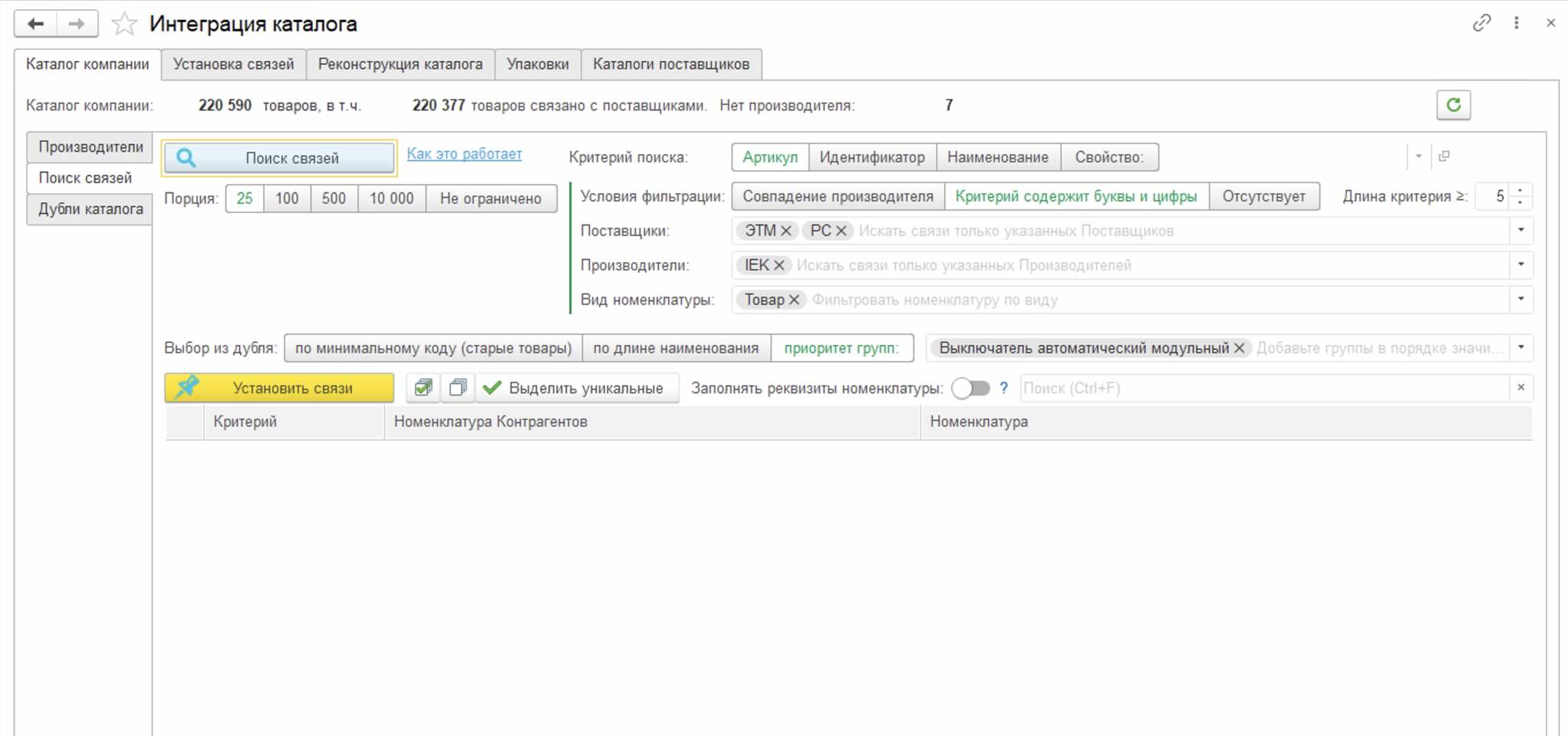Select portion size 500

(334, 199)
